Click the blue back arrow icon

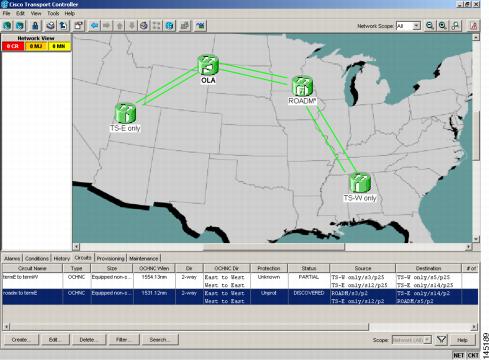coord(94,26)
